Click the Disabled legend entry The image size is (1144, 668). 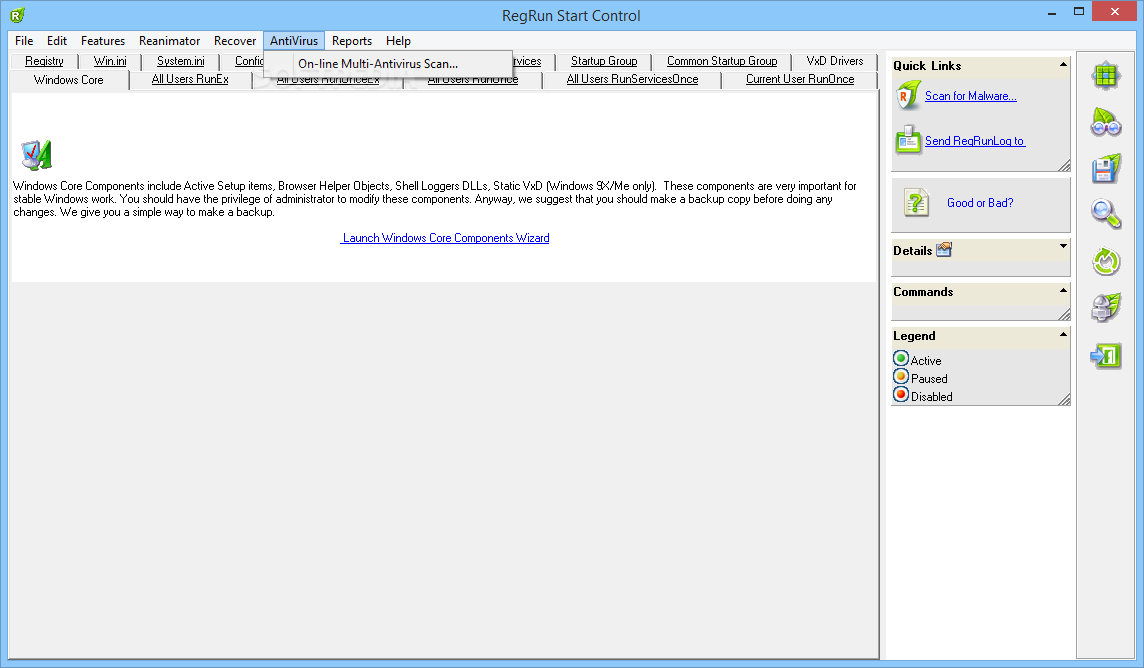coord(924,396)
